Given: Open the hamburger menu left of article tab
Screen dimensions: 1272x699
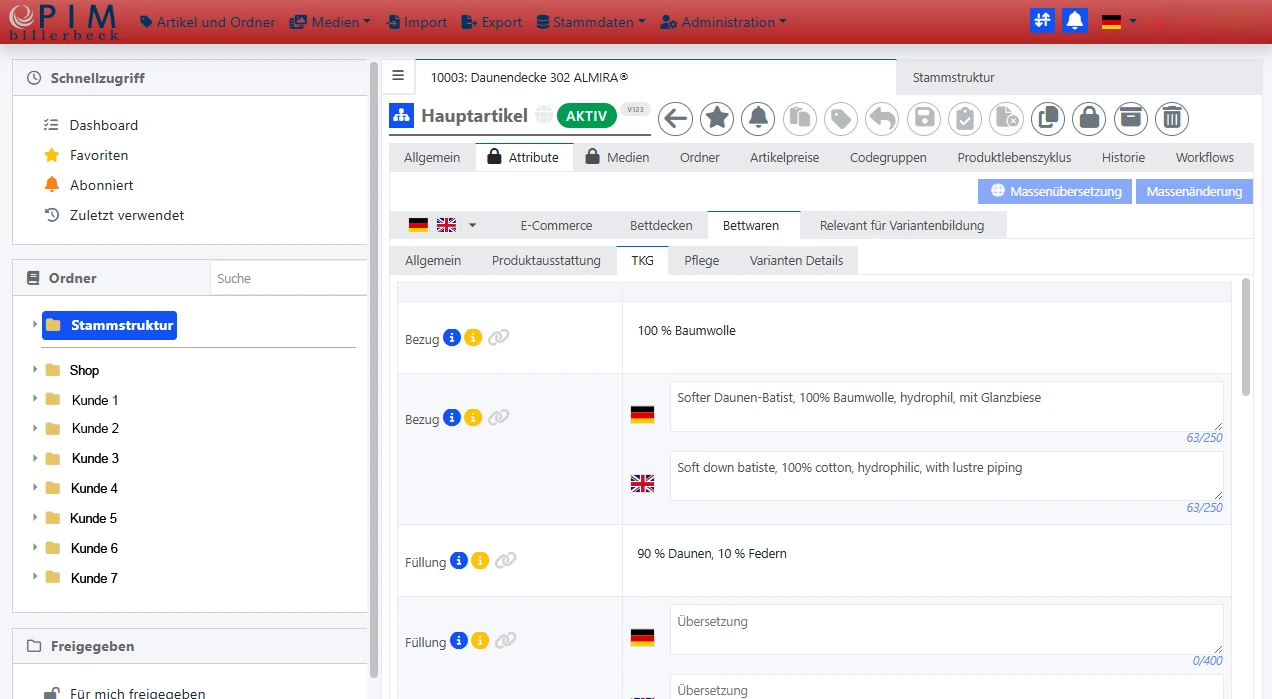Looking at the screenshot, I should [x=398, y=75].
